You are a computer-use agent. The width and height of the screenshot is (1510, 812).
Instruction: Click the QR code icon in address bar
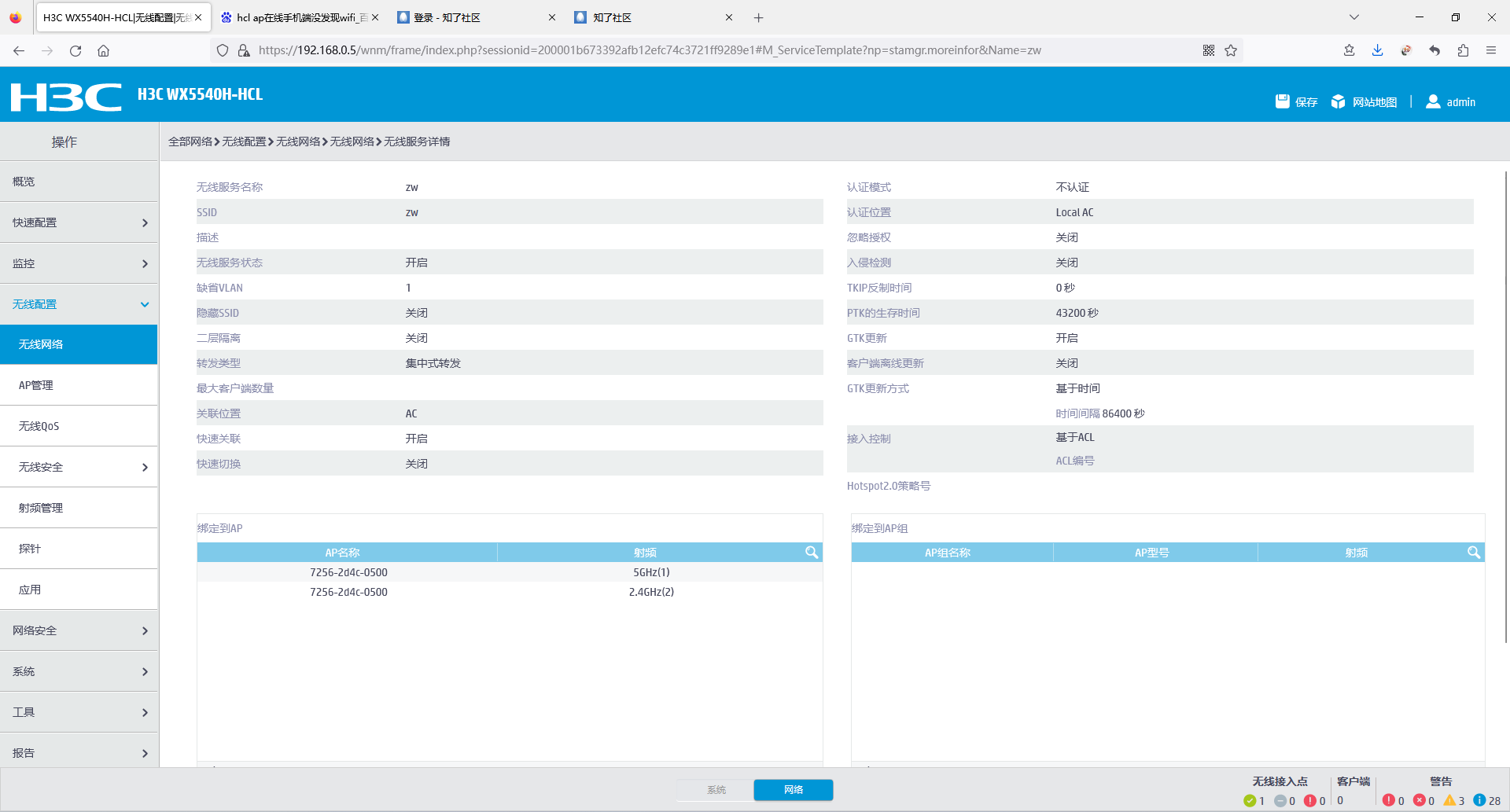1209,50
